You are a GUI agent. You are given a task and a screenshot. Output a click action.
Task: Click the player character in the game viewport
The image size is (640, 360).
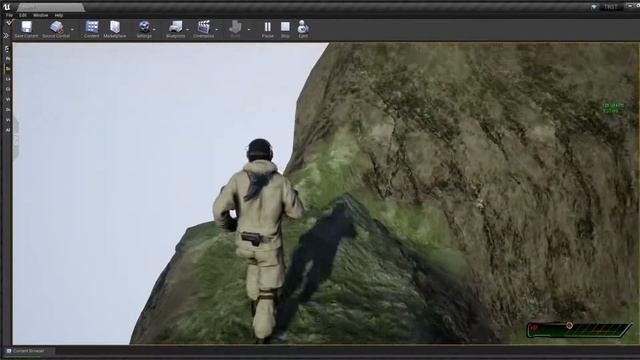[258, 241]
